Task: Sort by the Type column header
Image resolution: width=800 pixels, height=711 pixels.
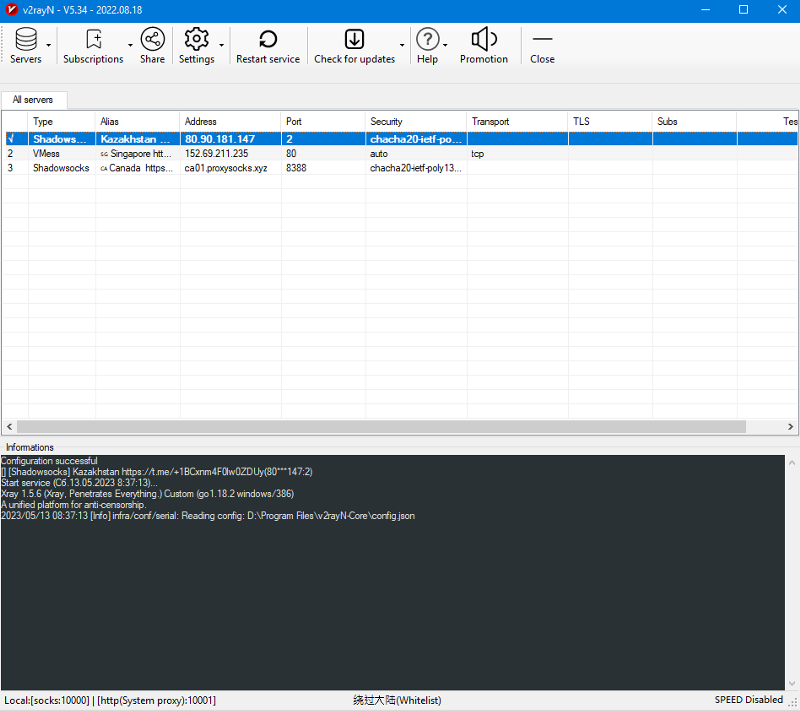Action: coord(62,121)
